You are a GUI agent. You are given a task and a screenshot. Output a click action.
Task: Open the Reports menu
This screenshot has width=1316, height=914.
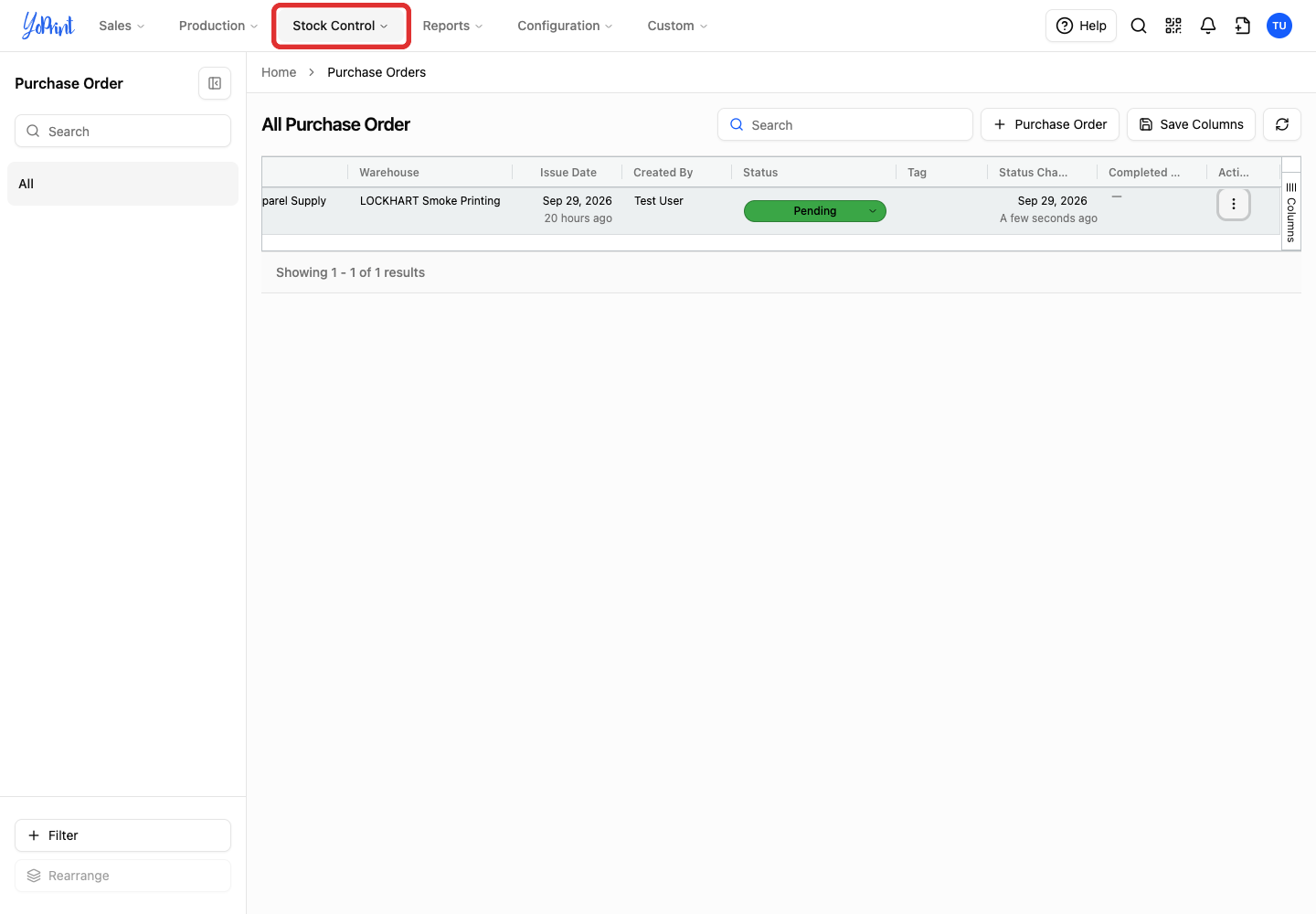[x=452, y=26]
